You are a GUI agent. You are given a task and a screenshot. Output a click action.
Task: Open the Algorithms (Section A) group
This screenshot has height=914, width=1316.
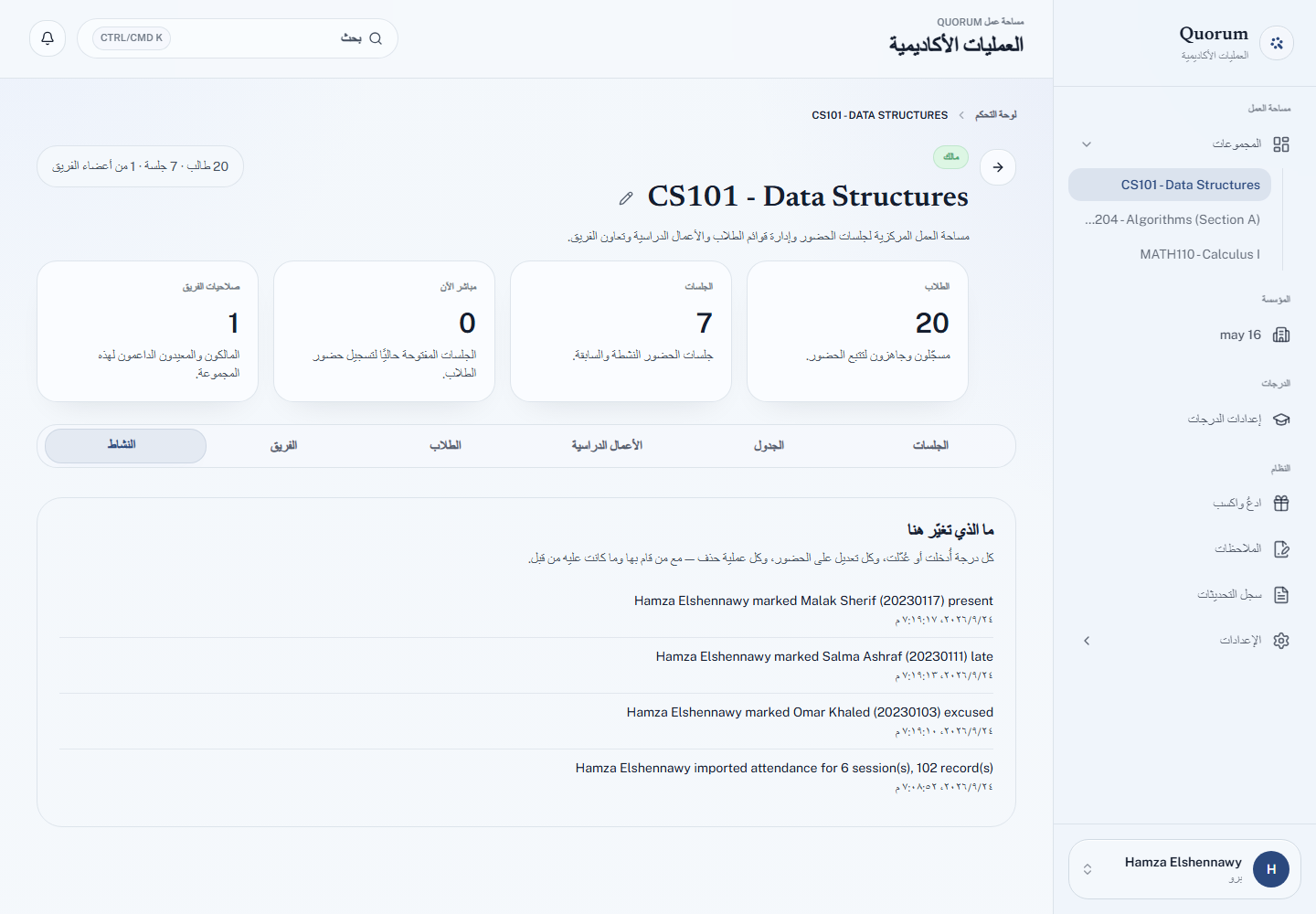[1170, 219]
